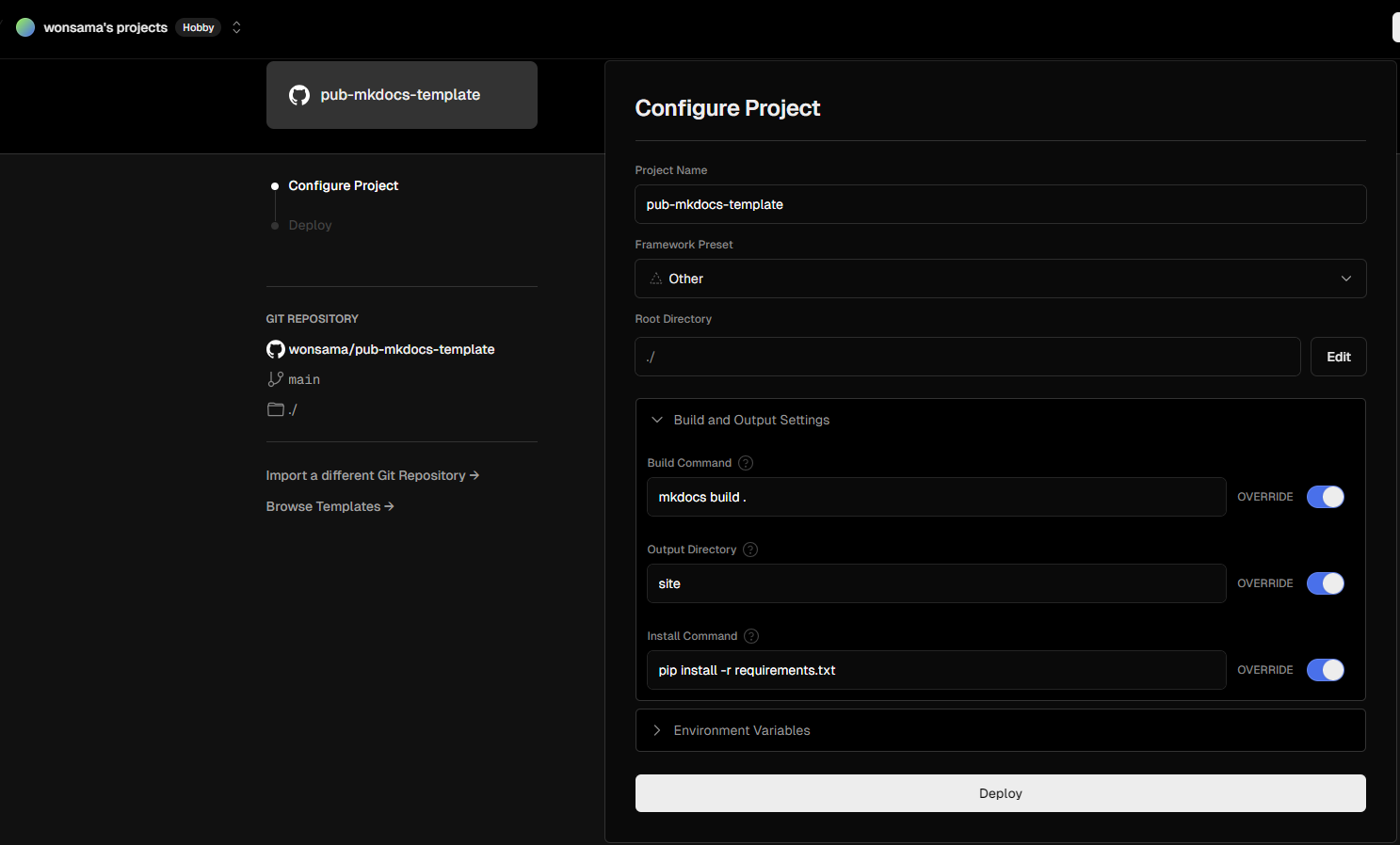Click the green team avatar icon

25,27
